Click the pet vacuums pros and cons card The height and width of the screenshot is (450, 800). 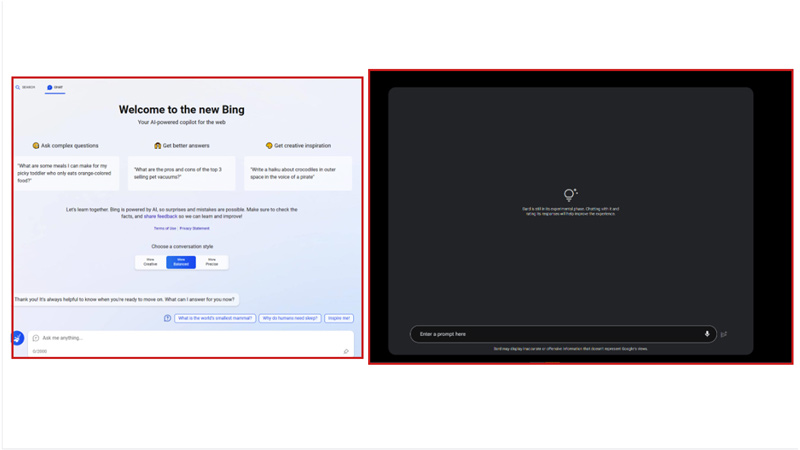point(181,173)
